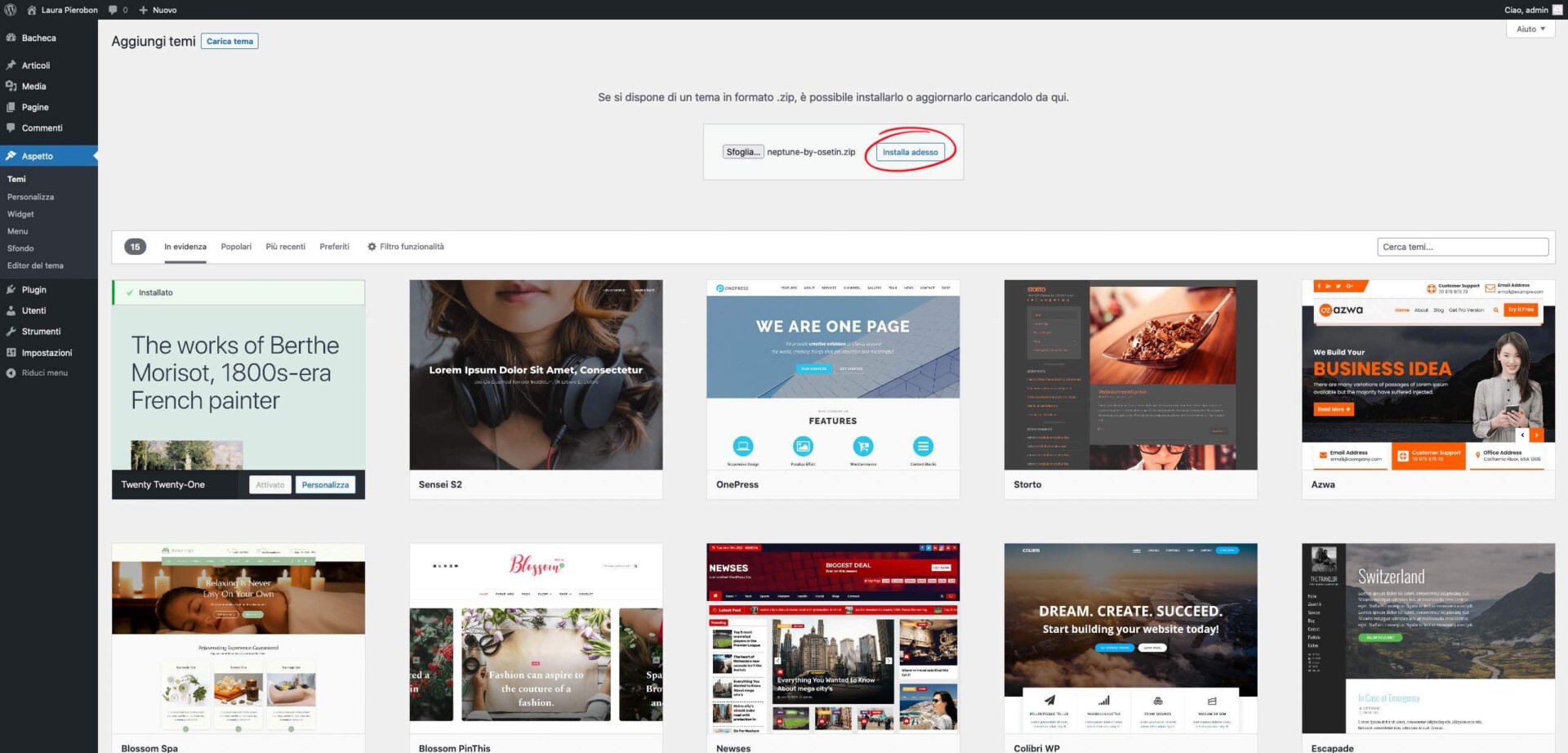The width and height of the screenshot is (1568, 753).
Task: Click the Media library icon
Action: click(11, 86)
